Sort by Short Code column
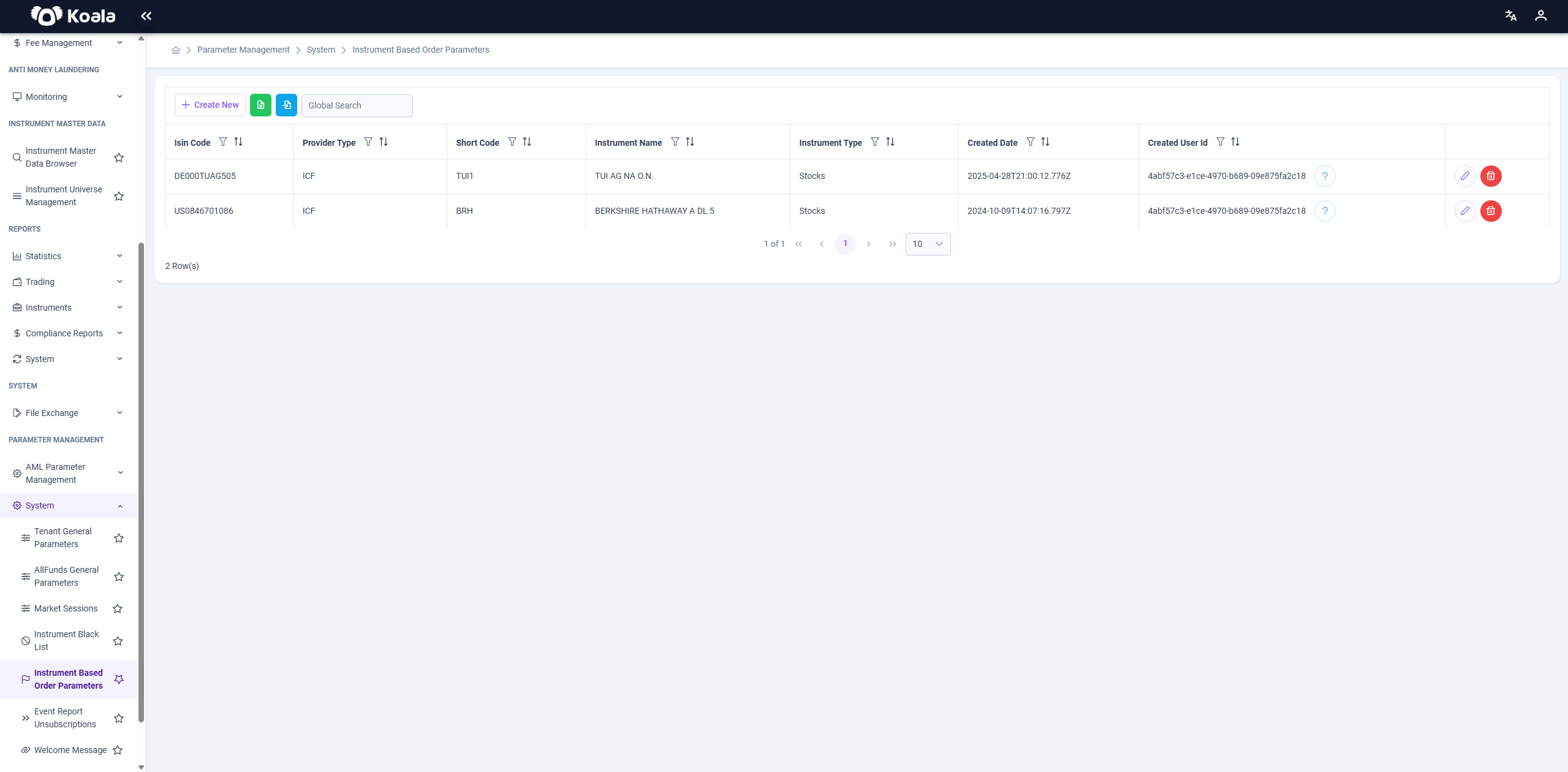This screenshot has width=1568, height=772. [527, 142]
